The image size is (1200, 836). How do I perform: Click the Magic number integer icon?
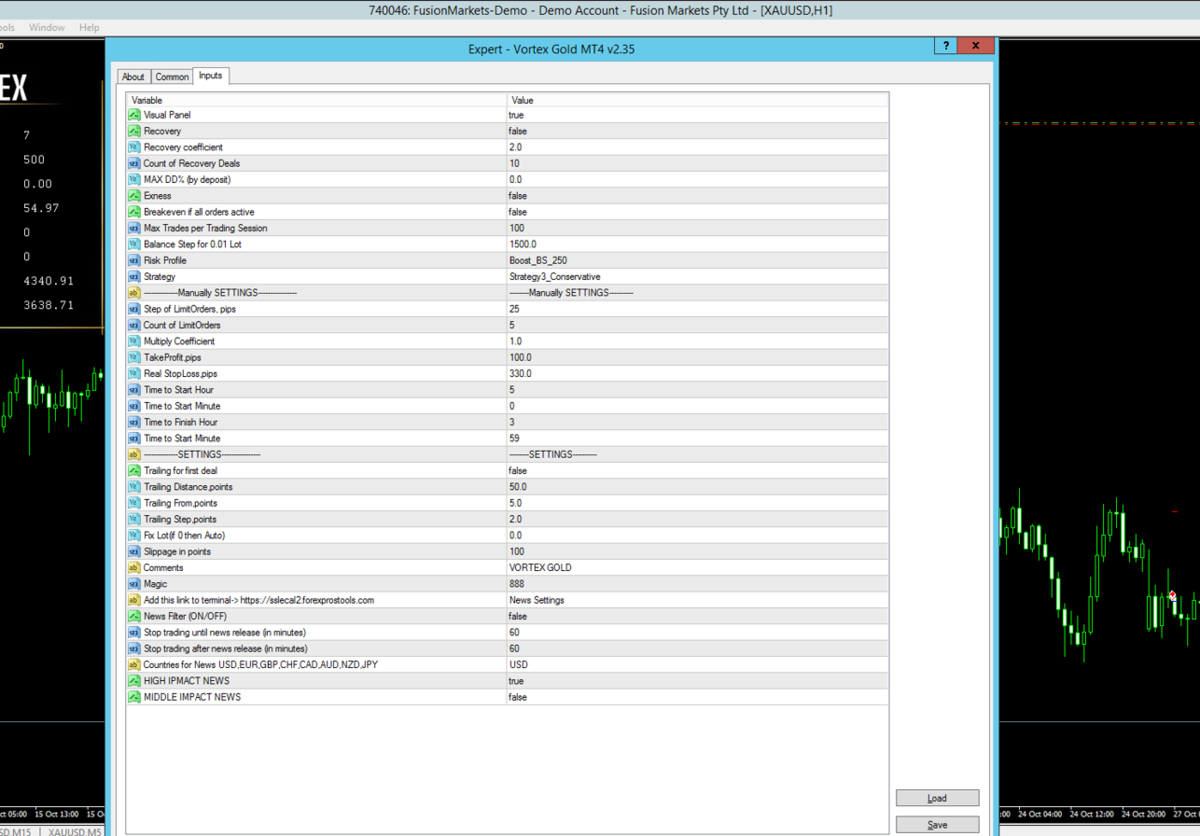[135, 584]
